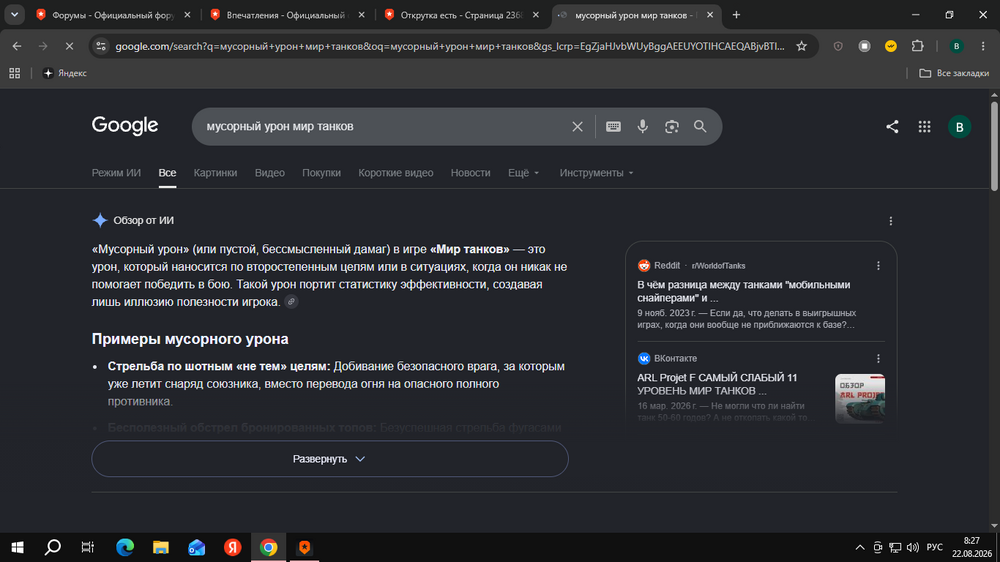The height and width of the screenshot is (562, 1000).
Task: Open the Windows Start menu
Action: click(17, 547)
